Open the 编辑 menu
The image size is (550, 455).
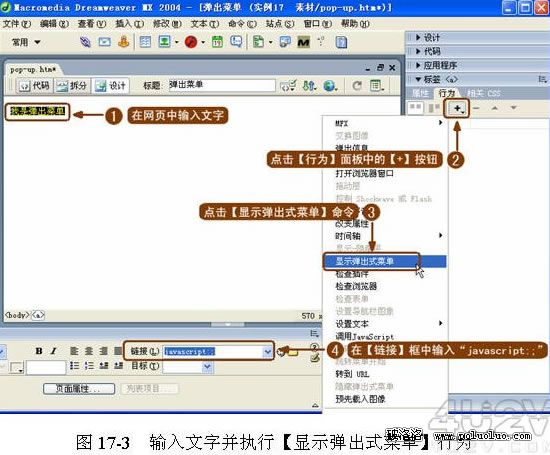tap(54, 24)
